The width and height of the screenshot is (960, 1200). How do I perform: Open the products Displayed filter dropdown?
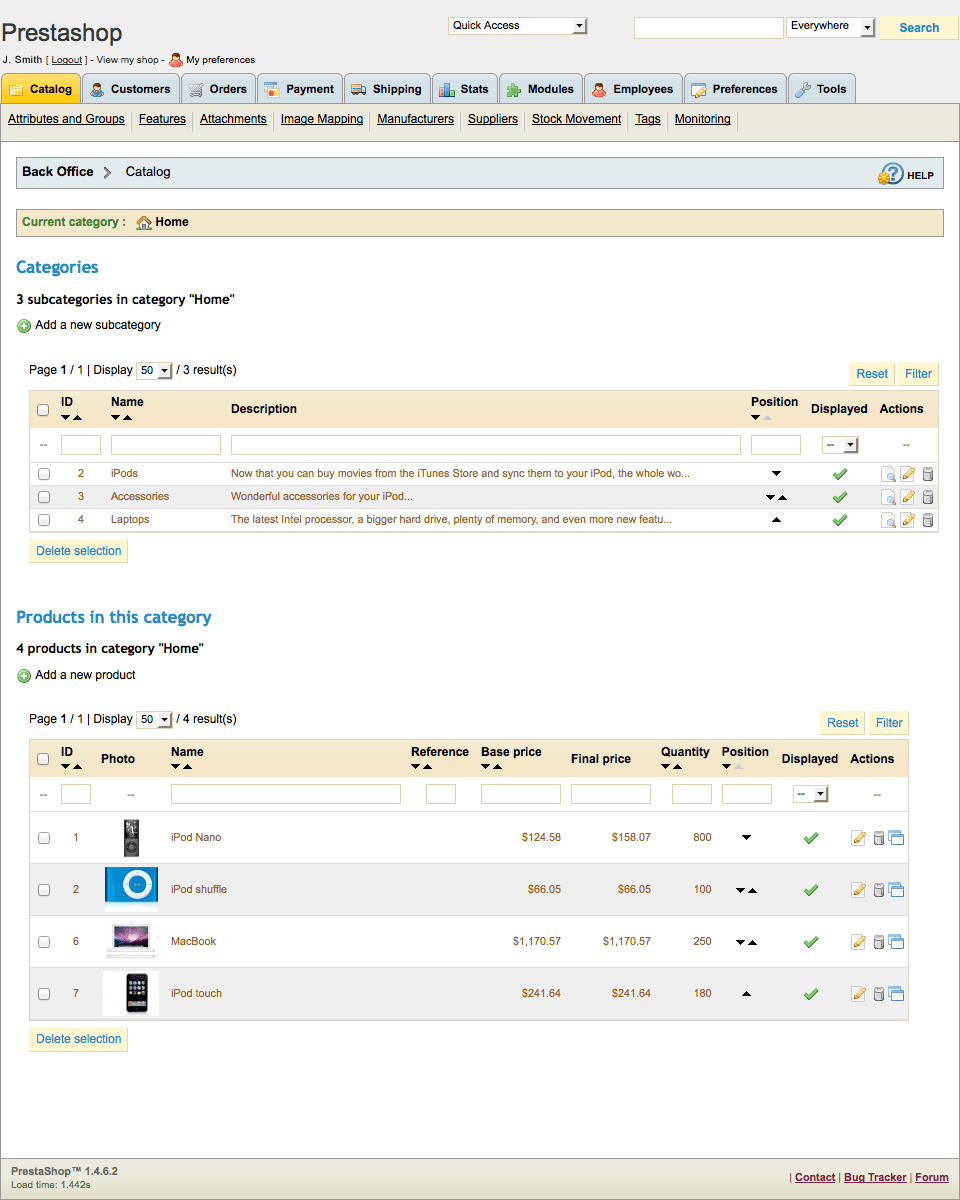coord(811,794)
